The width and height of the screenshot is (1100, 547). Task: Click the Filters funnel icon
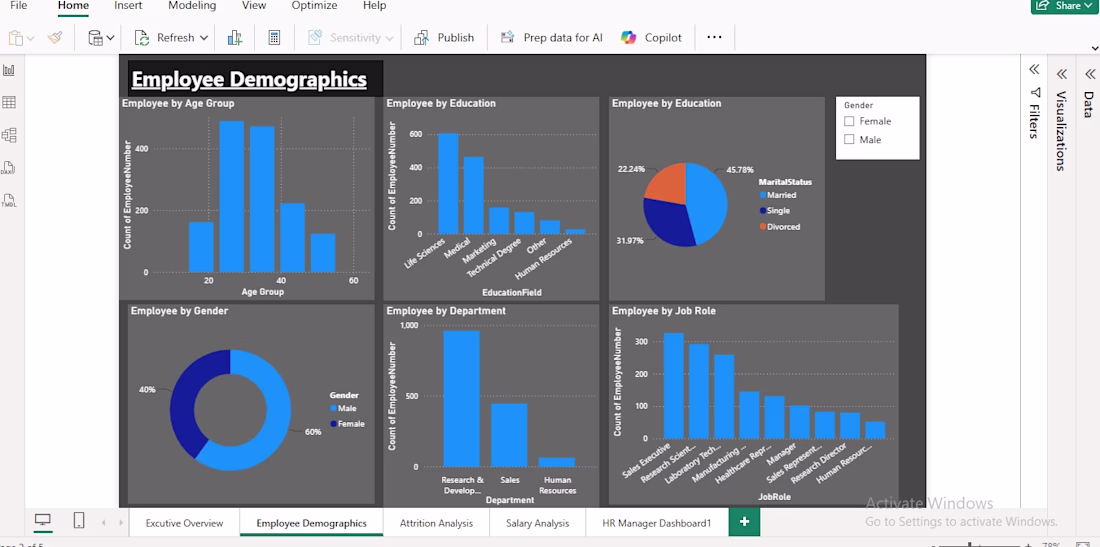(1034, 93)
